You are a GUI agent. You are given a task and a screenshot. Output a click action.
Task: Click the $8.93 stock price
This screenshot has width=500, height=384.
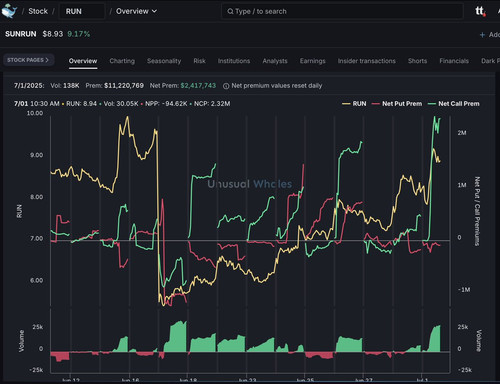click(x=53, y=34)
